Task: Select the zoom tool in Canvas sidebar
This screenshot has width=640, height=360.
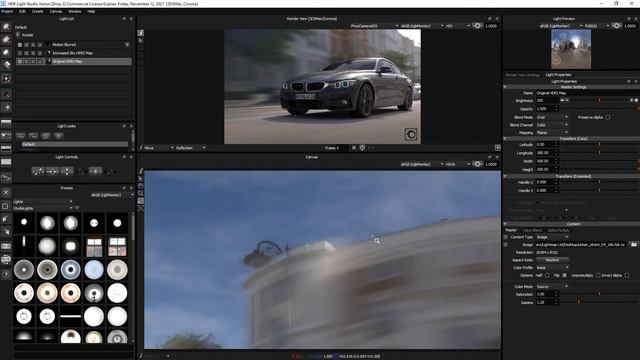Action: pos(140,193)
